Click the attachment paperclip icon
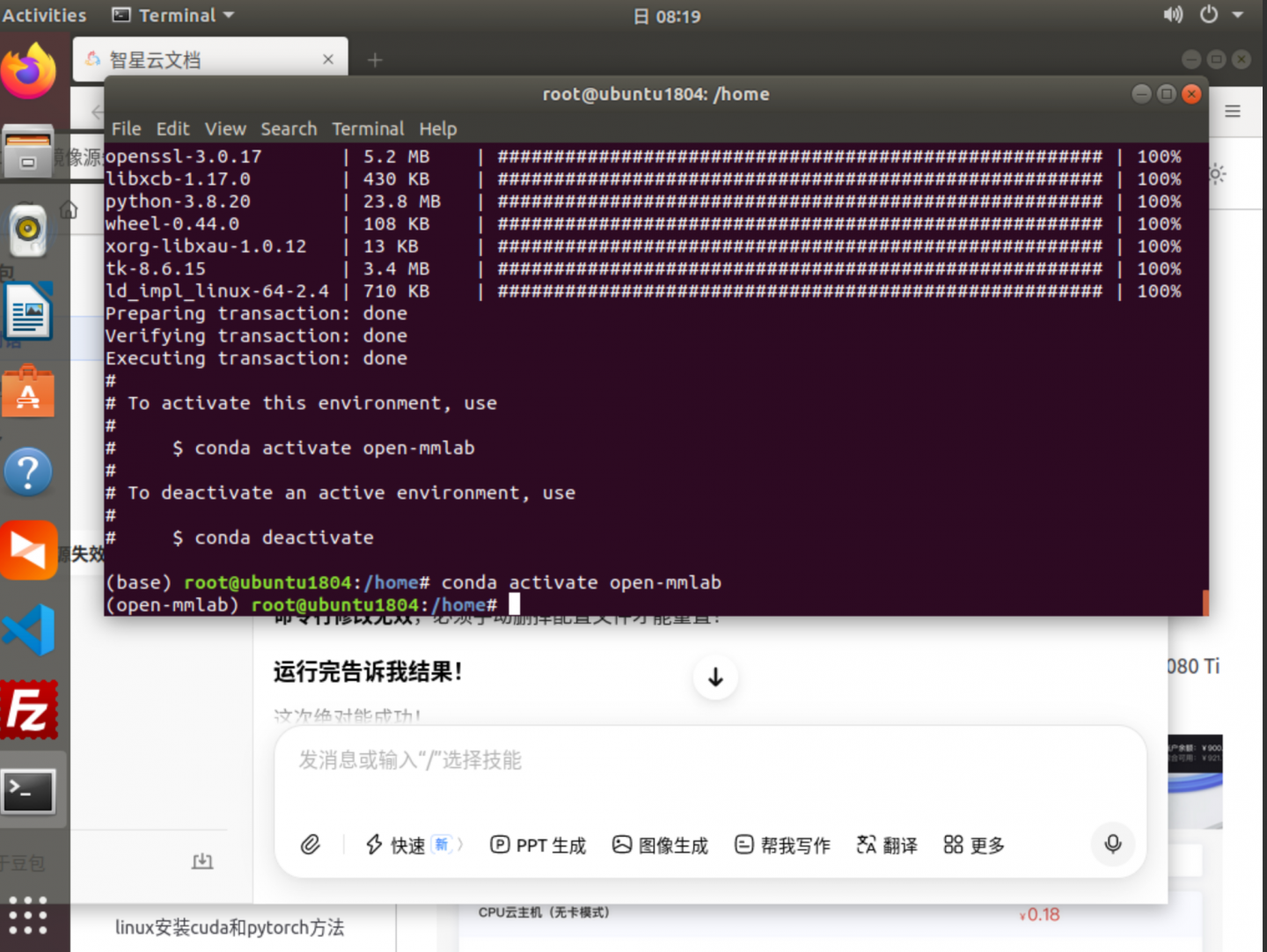1267x952 pixels. 310,845
